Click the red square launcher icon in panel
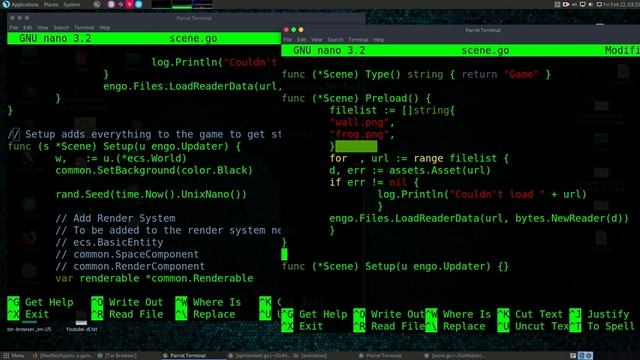 point(130,4)
